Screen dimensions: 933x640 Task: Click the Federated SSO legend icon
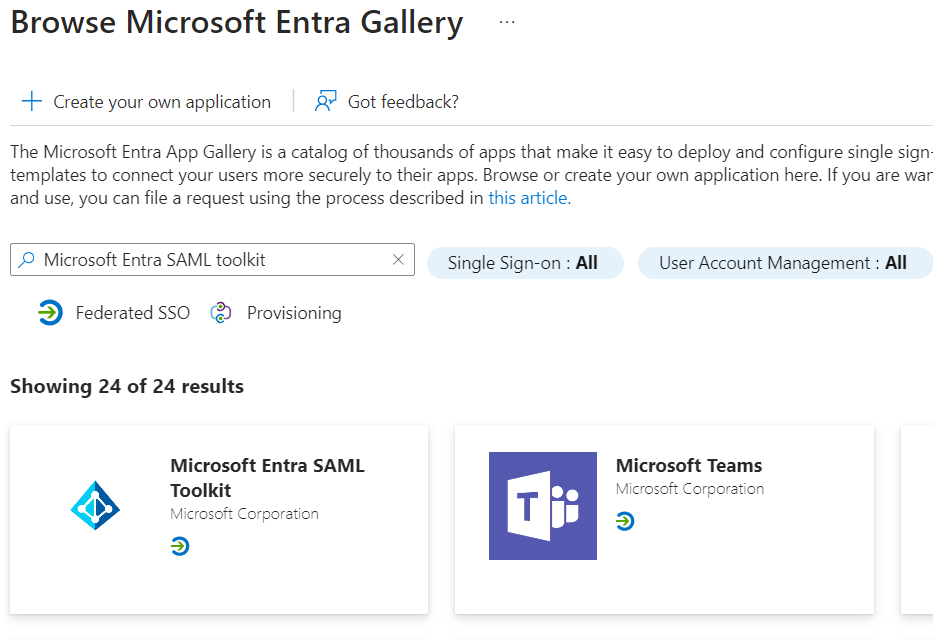(50, 313)
